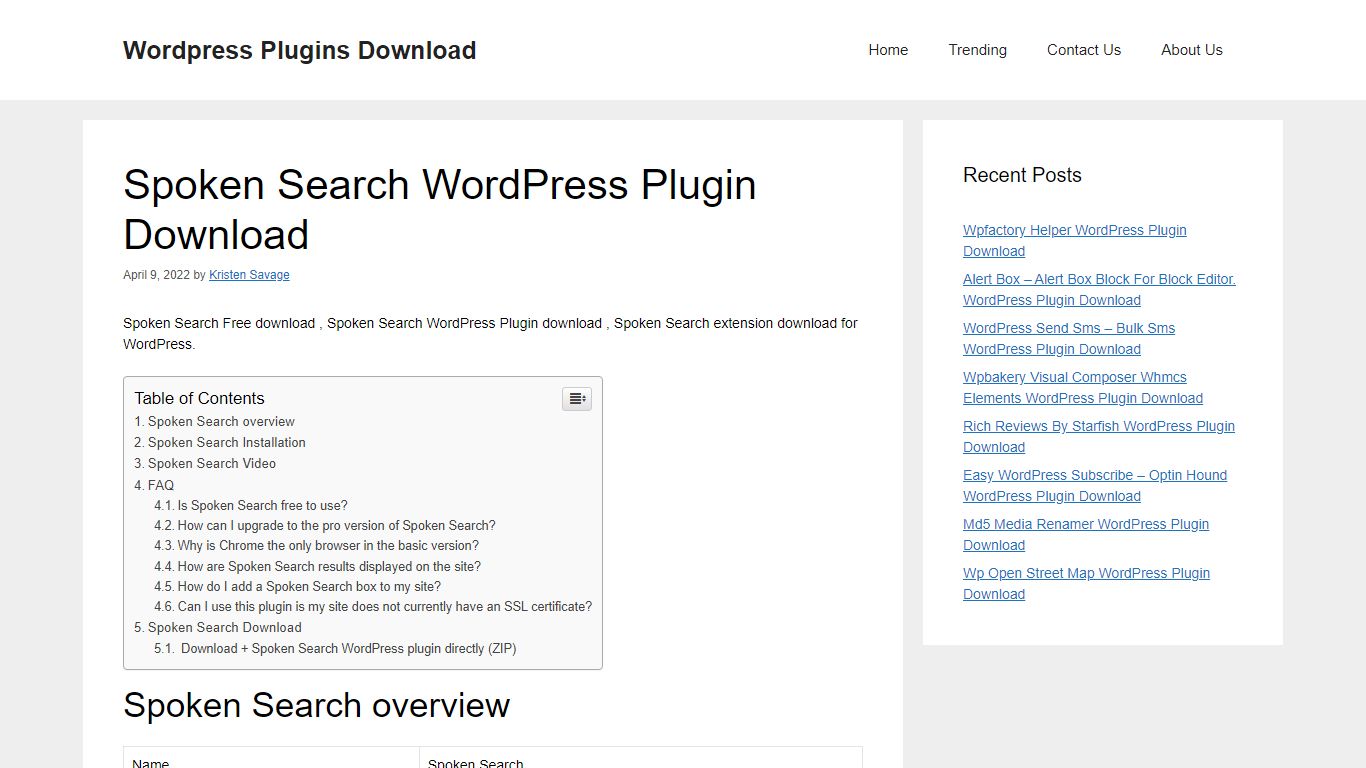Click the Wordpress Plugins Download site title
The image size is (1366, 768).
300,50
